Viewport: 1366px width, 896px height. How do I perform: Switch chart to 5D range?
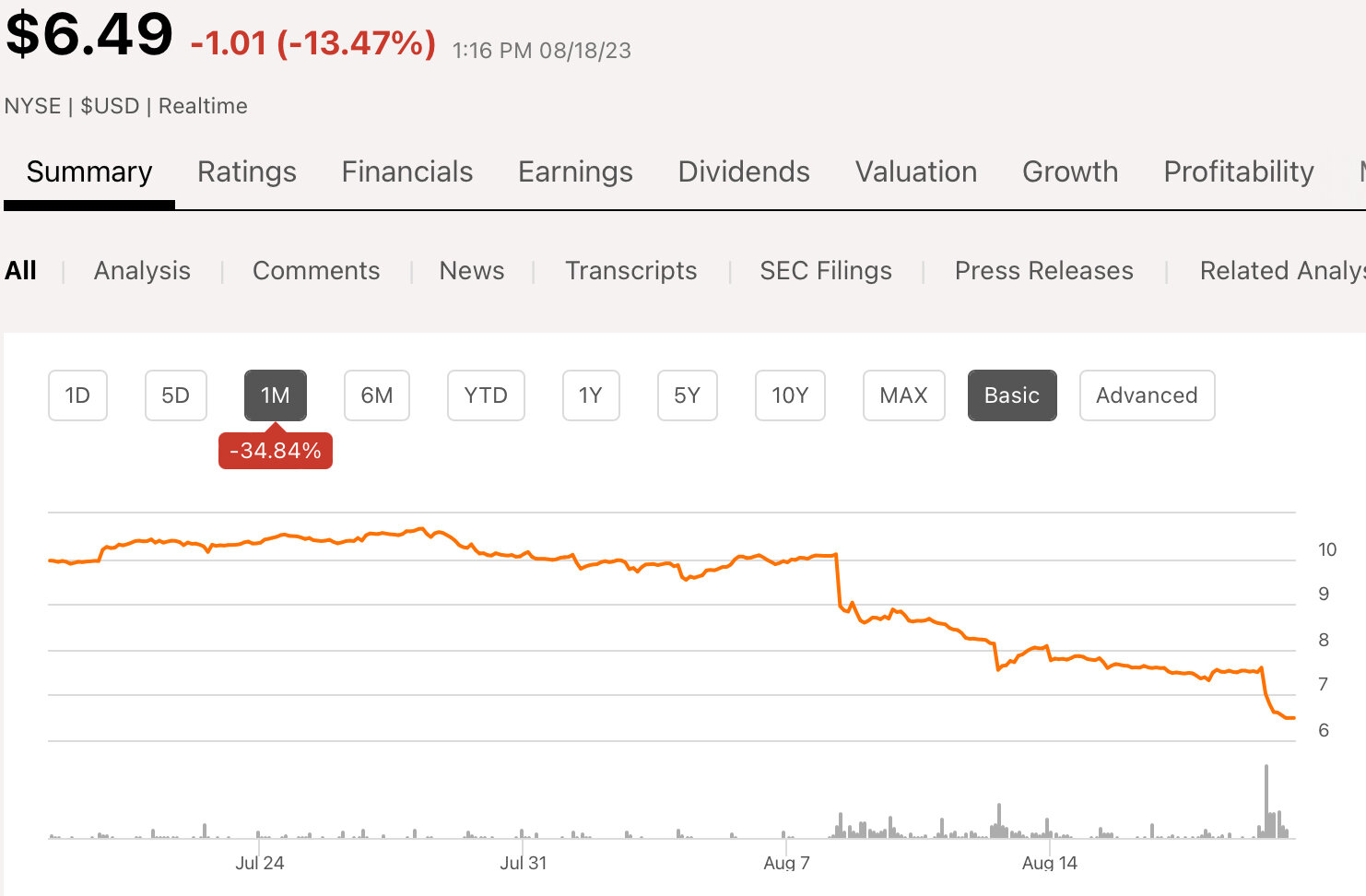(175, 395)
